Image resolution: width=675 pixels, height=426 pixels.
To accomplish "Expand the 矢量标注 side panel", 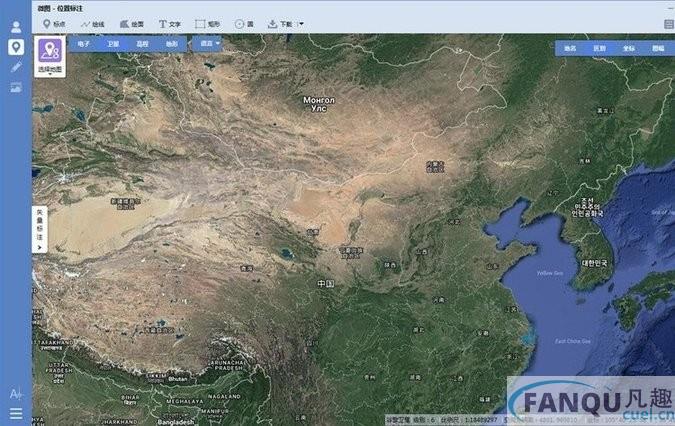I will (x=40, y=229).
